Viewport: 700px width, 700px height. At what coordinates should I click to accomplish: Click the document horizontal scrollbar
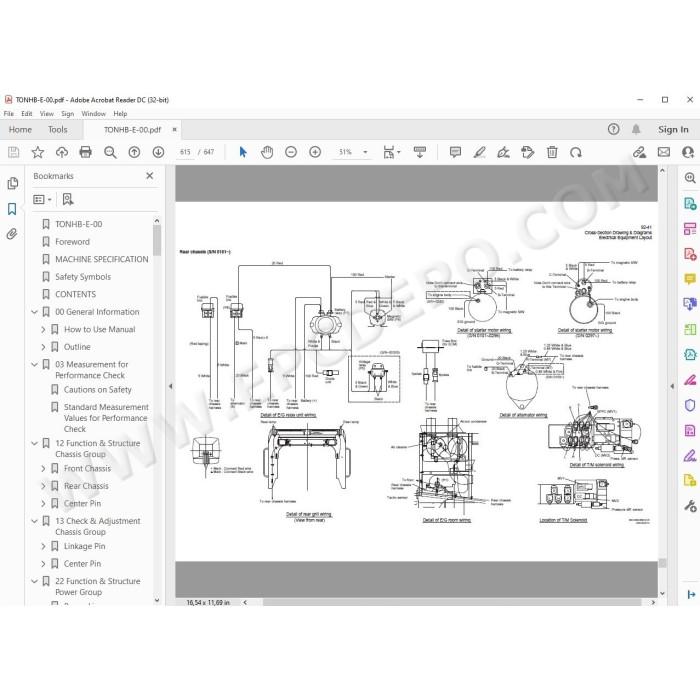(452, 603)
